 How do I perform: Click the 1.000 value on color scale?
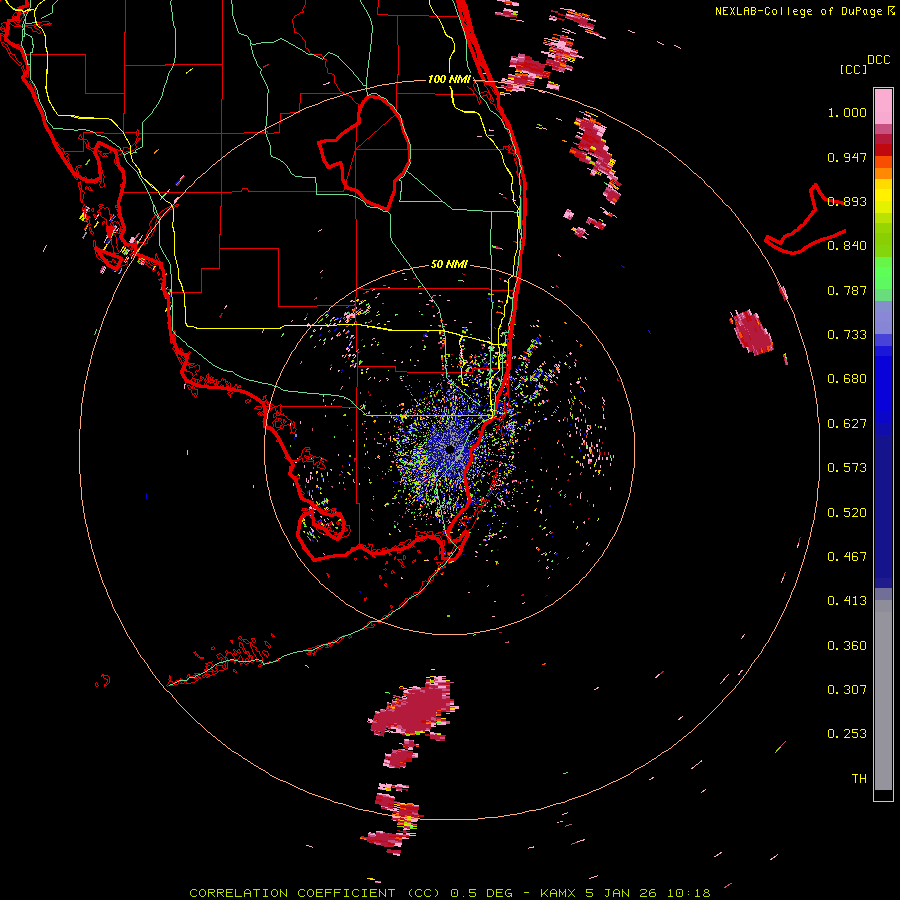tap(847, 112)
